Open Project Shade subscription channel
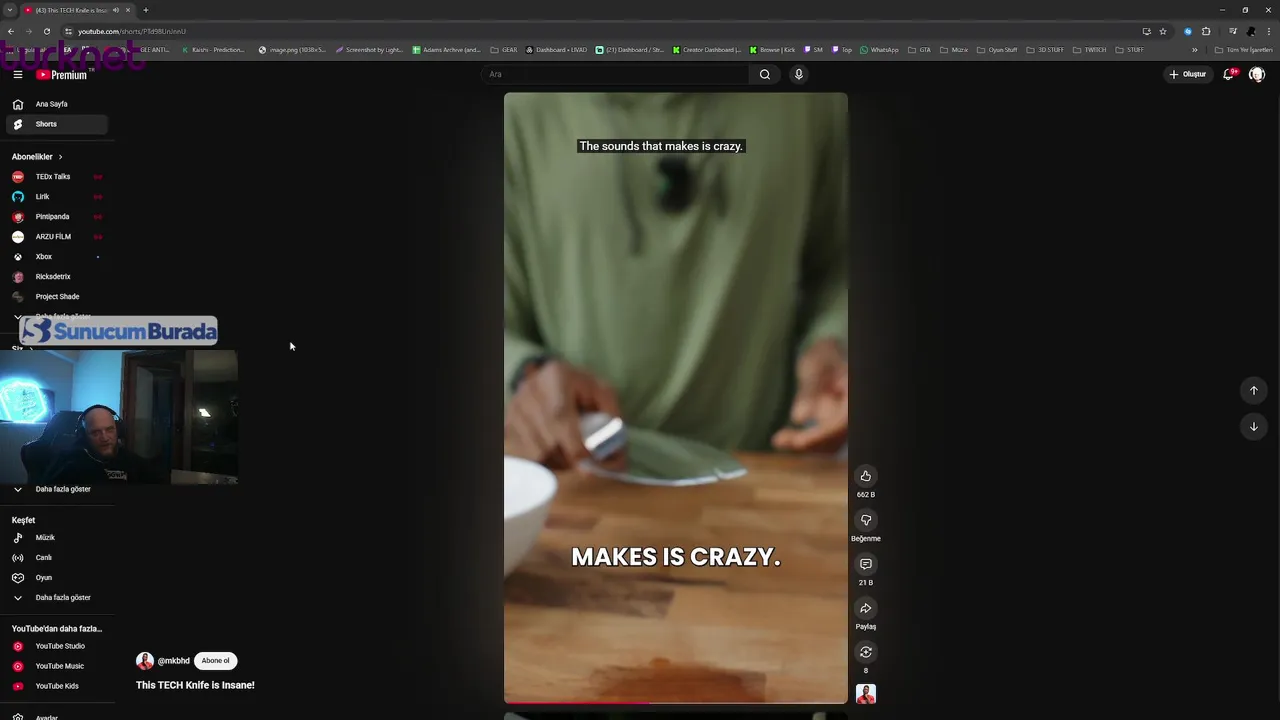This screenshot has width=1280, height=720. click(x=55, y=297)
